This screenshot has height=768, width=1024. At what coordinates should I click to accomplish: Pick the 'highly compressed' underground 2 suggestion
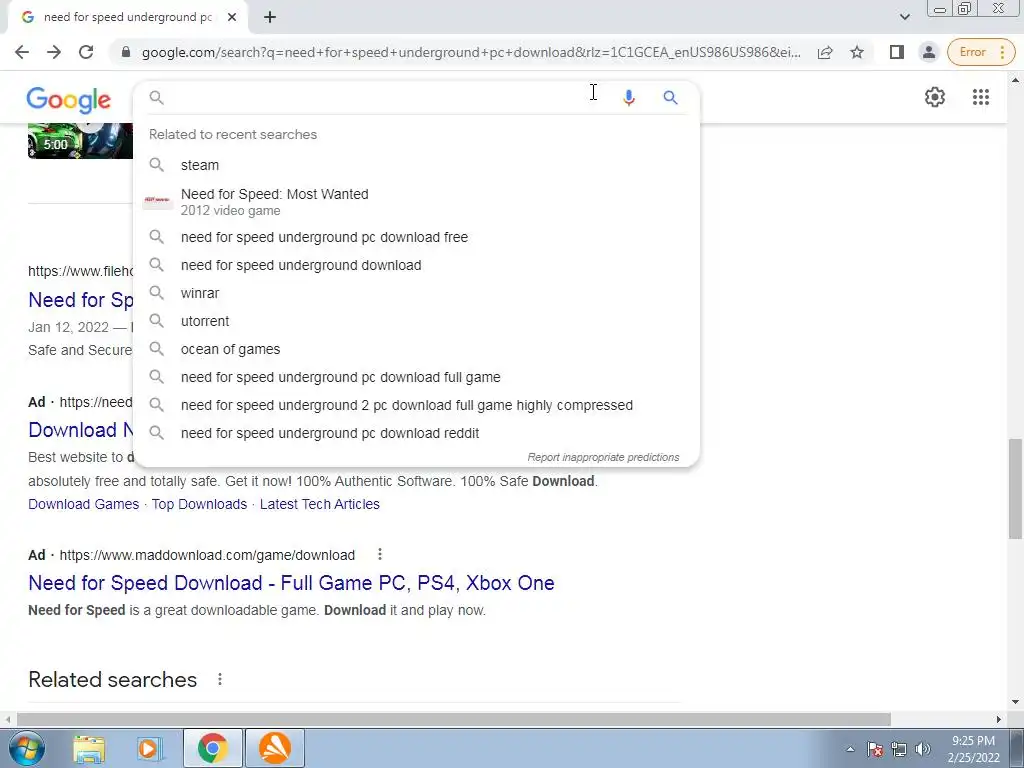(x=416, y=406)
